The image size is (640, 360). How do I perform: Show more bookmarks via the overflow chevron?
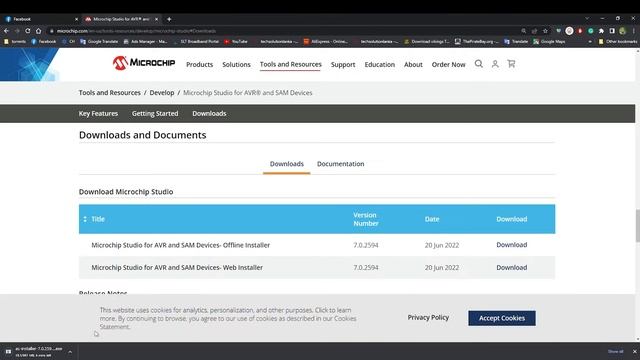click(590, 42)
